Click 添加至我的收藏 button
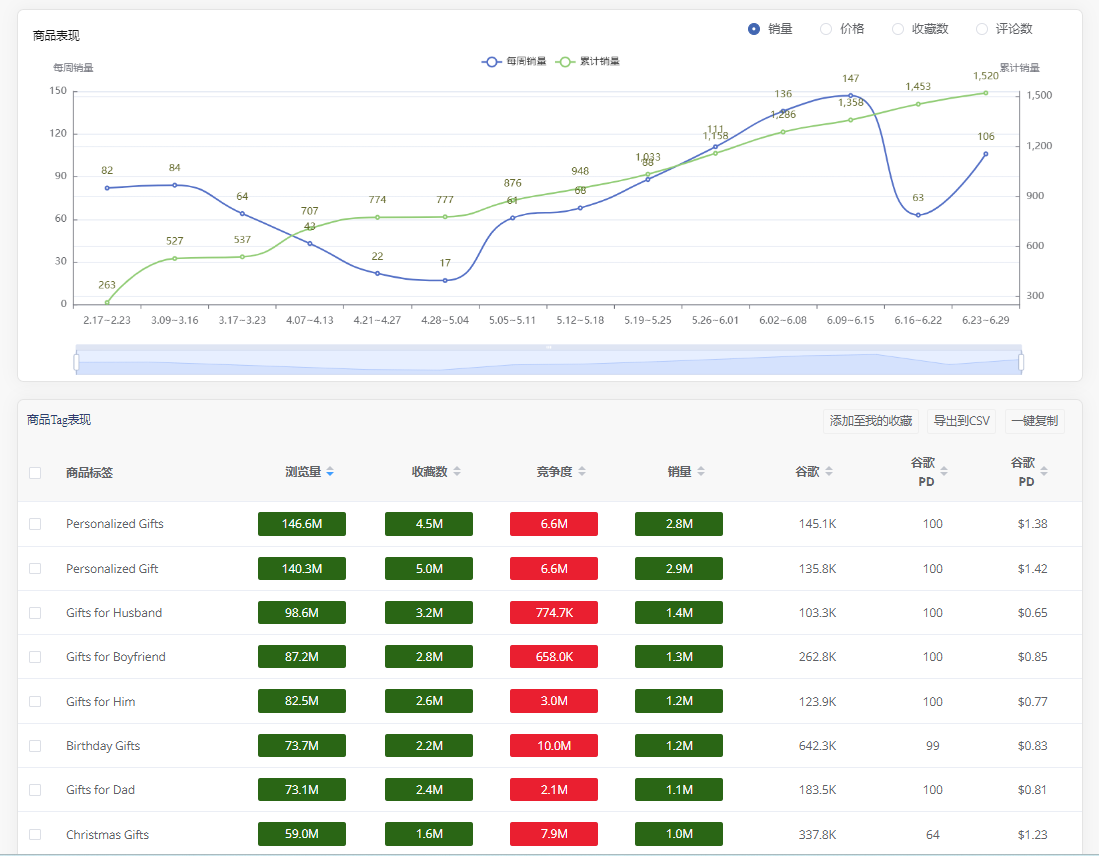This screenshot has height=856, width=1099. click(871, 421)
